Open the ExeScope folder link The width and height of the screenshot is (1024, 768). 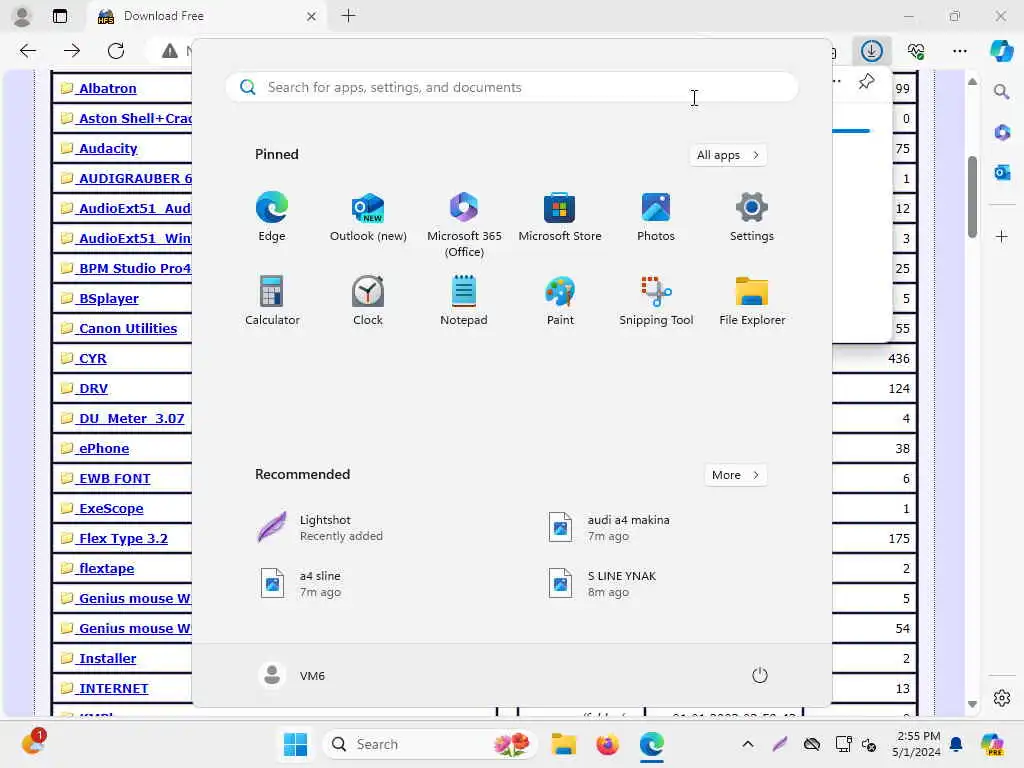[x=110, y=509]
